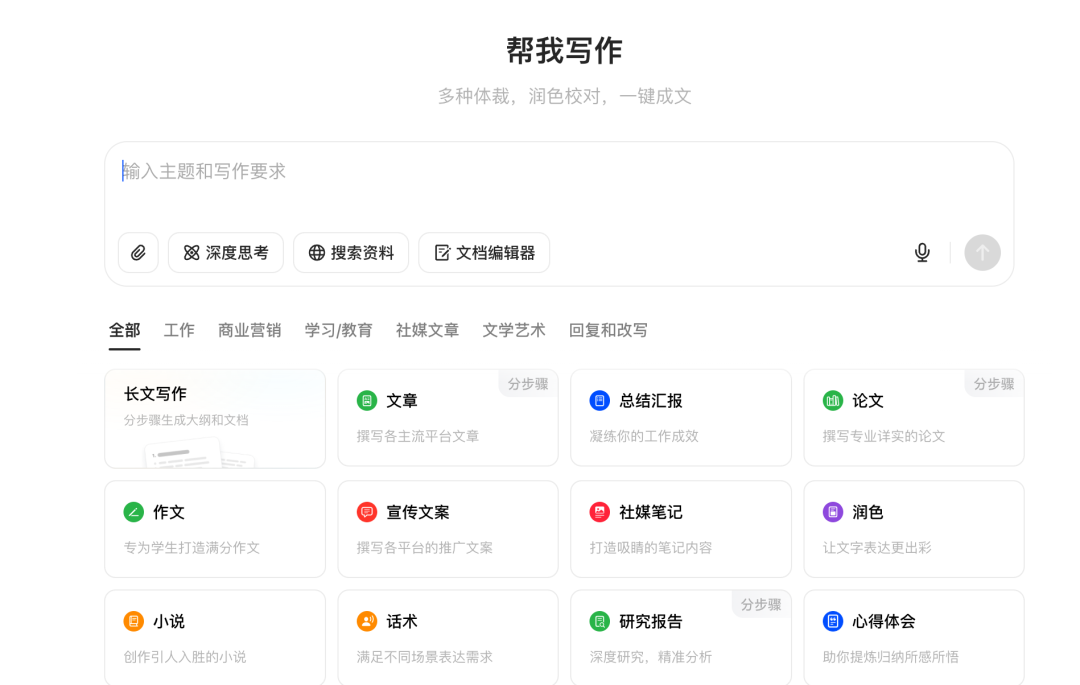
Task: Click the red 宣传文案 chat icon
Action: pos(367,512)
